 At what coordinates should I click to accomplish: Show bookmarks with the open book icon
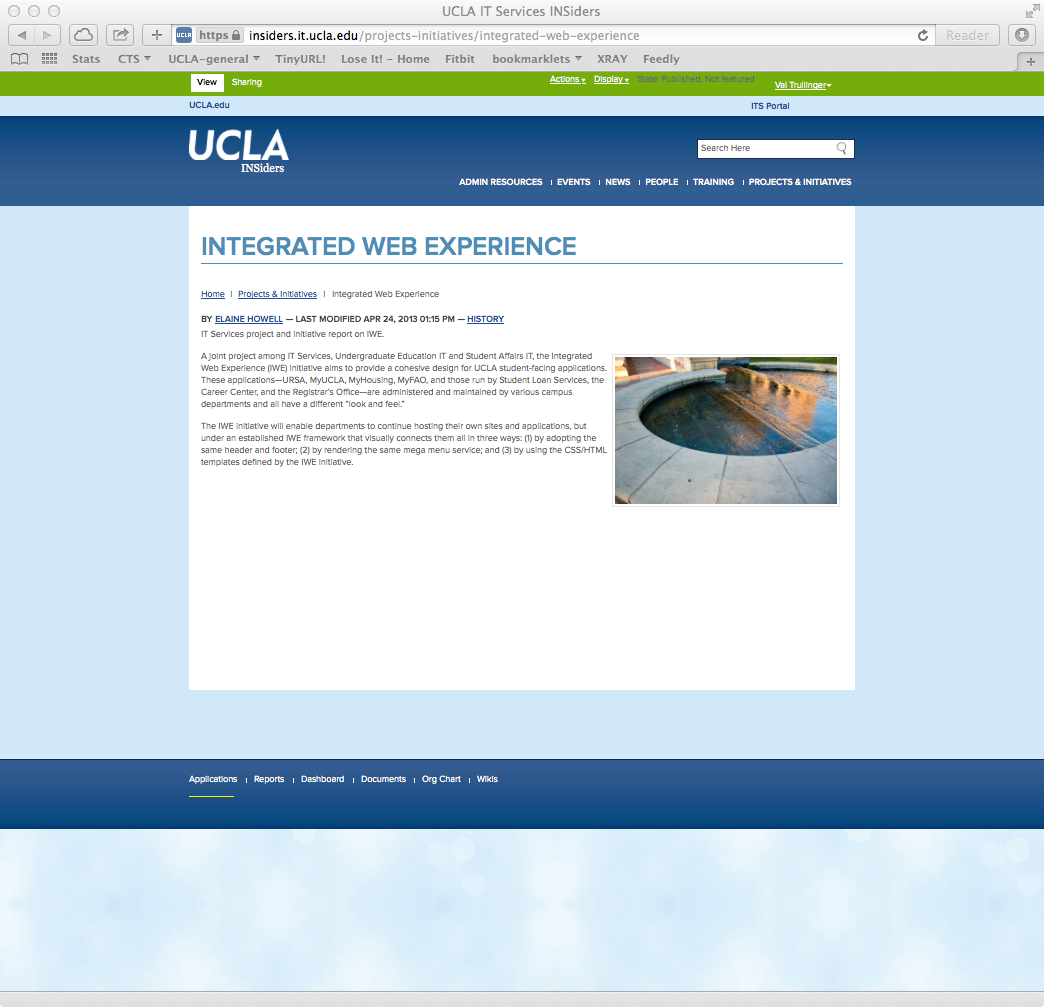pyautogui.click(x=19, y=59)
